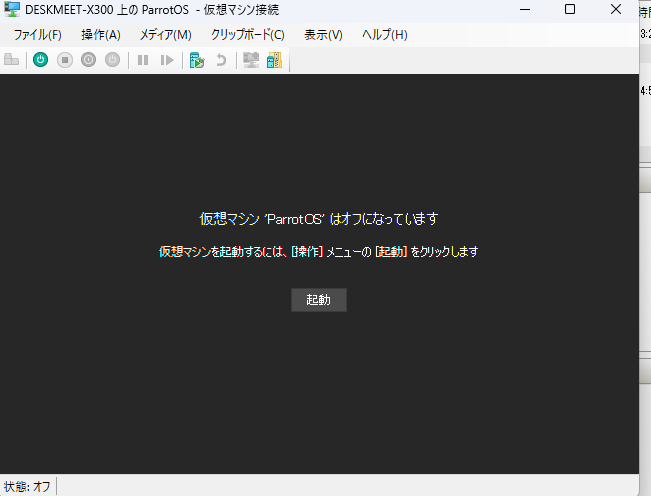This screenshot has height=496, width=651.
Task: Open the 操作(A) menu
Action: [x=100, y=35]
